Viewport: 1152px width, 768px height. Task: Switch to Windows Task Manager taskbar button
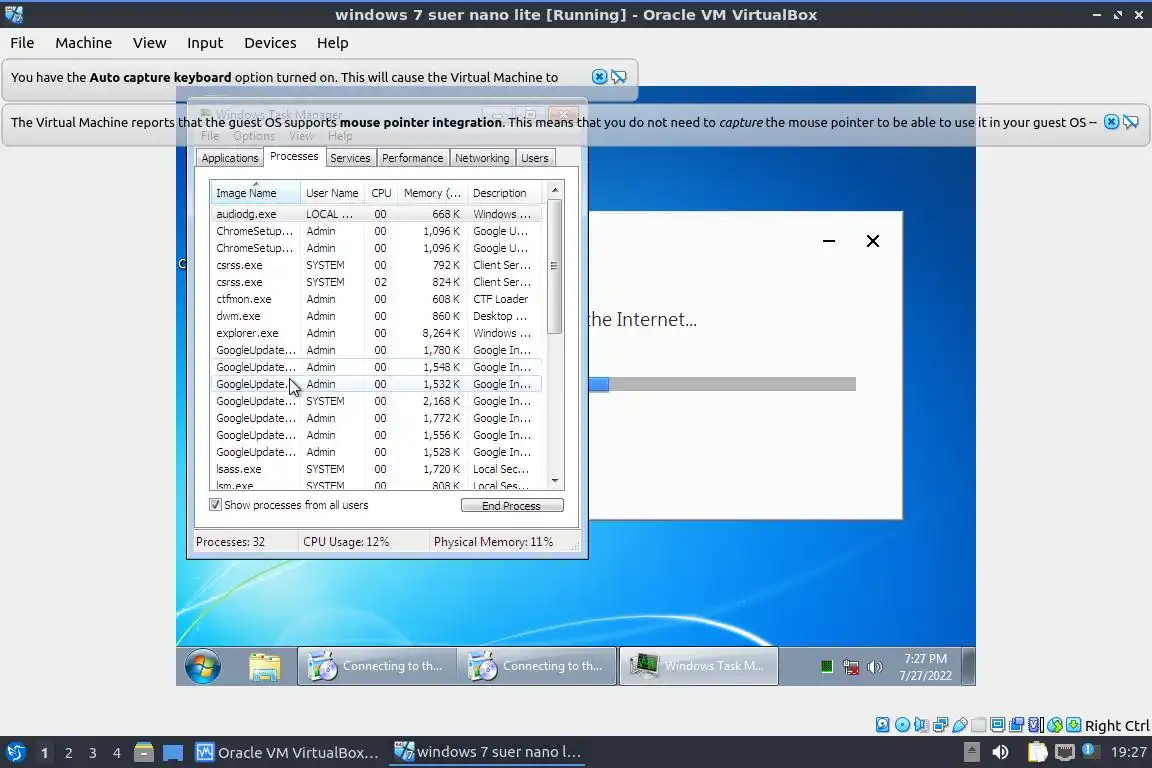coord(699,666)
